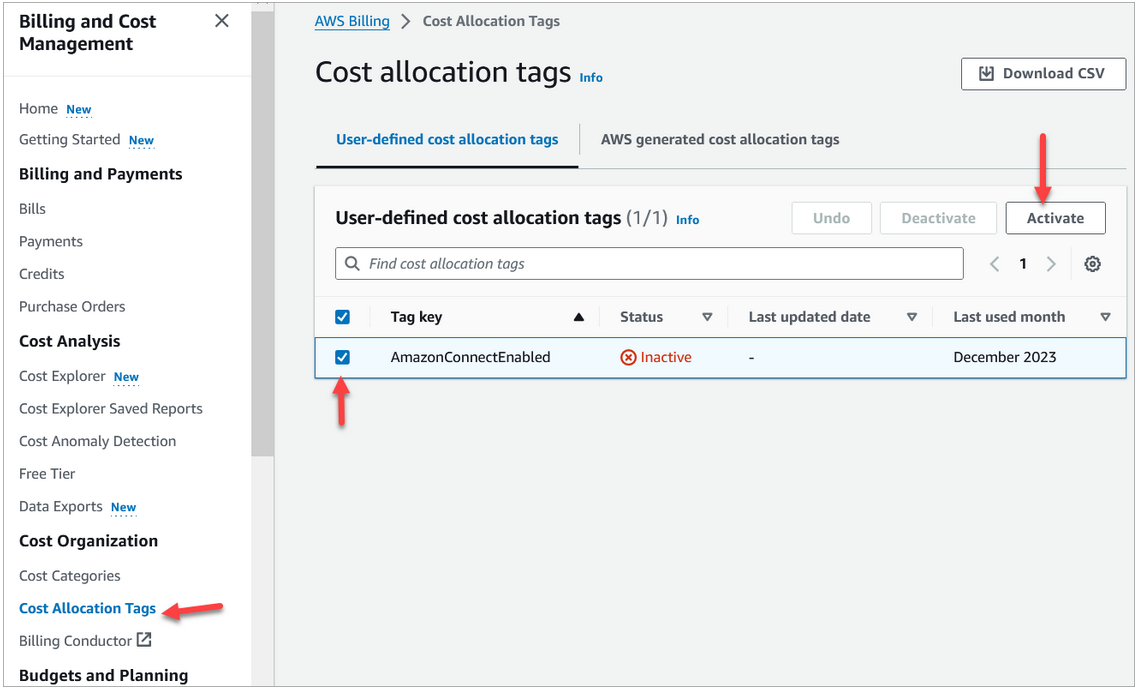
Task: Click the next page chevron
Action: 1051,263
